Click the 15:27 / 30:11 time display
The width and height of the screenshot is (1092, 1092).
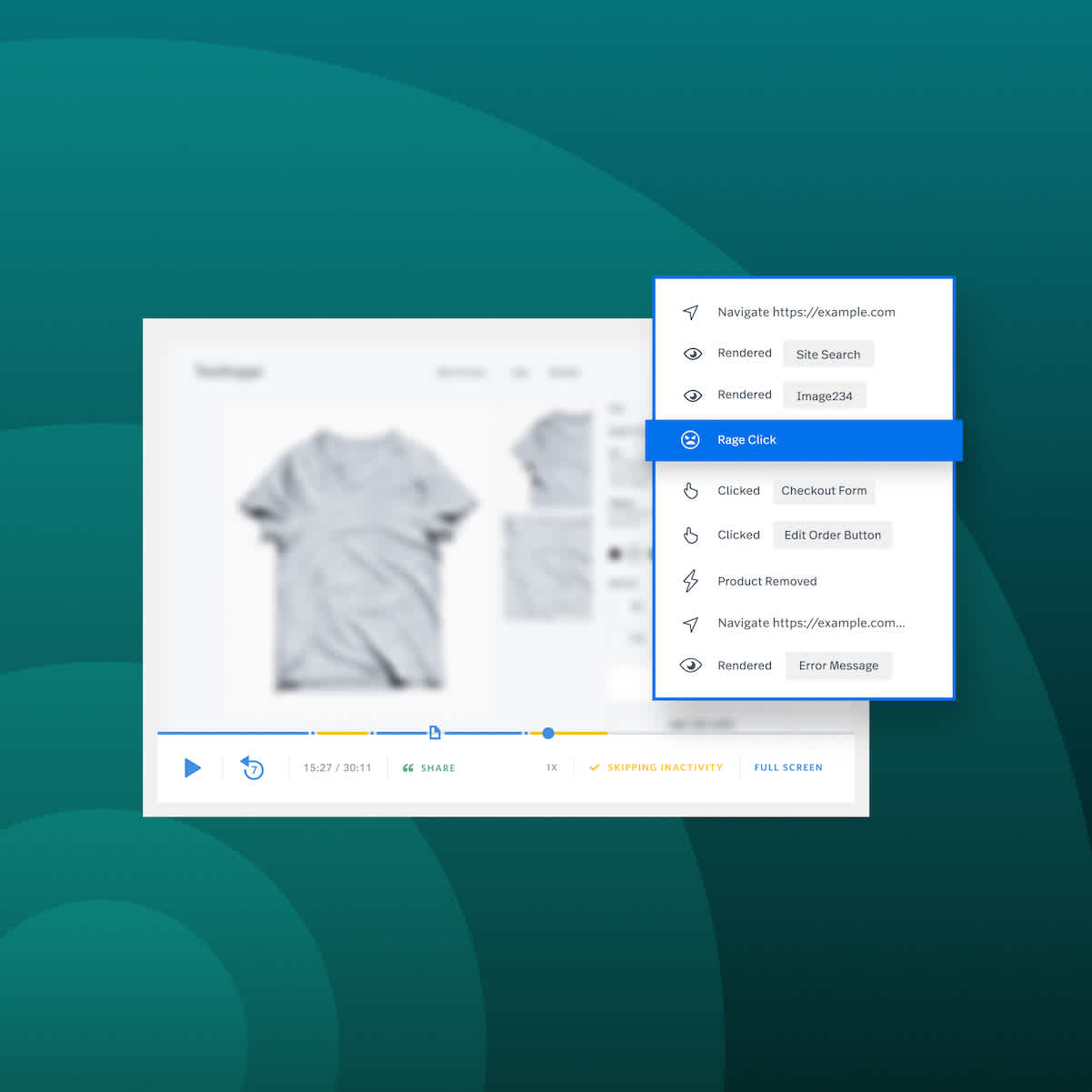click(x=337, y=768)
